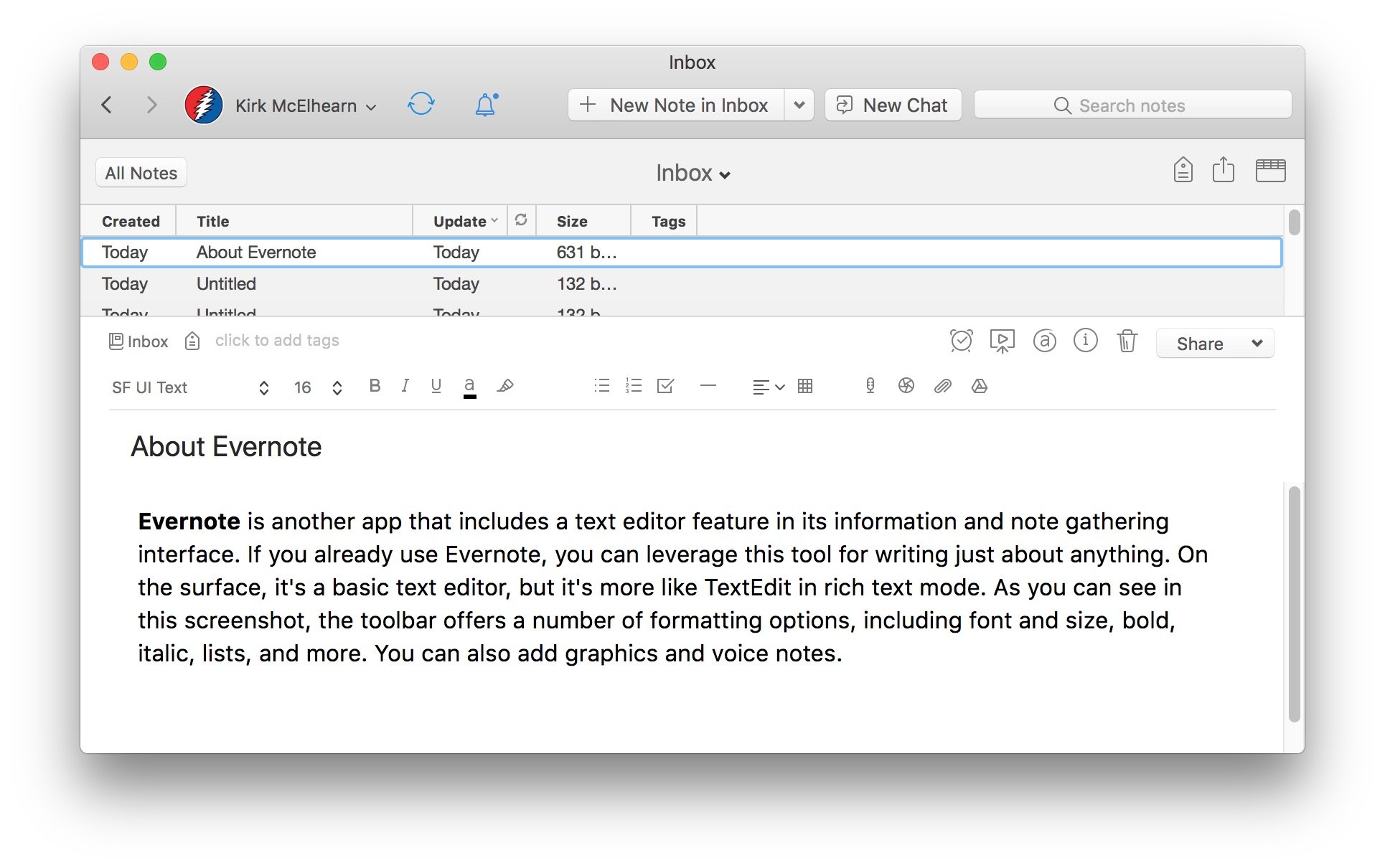Viewport: 1385px width, 868px height.
Task: Click the Inbox notebook label in note
Action: pos(138,341)
